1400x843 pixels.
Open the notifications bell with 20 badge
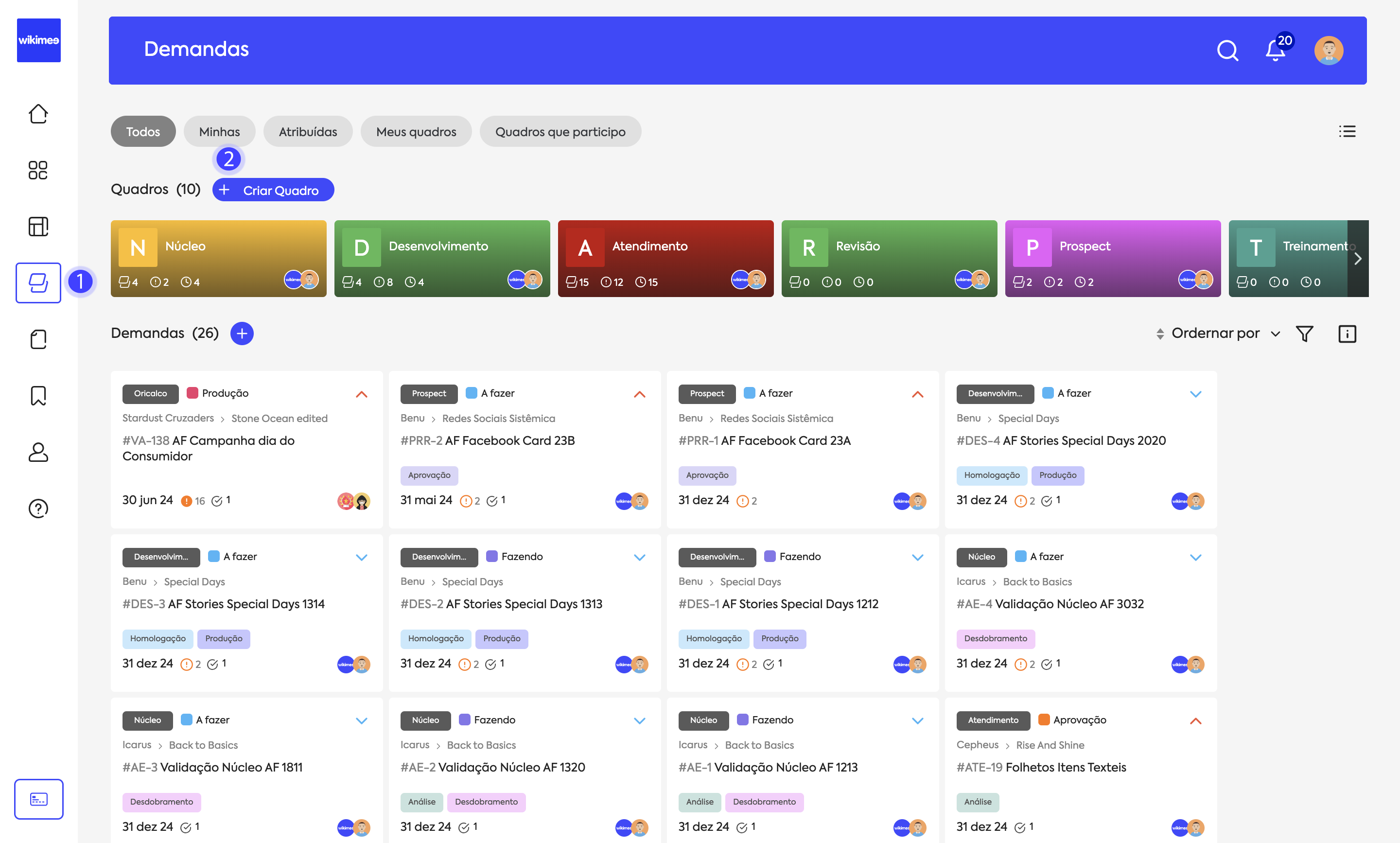click(x=1275, y=50)
